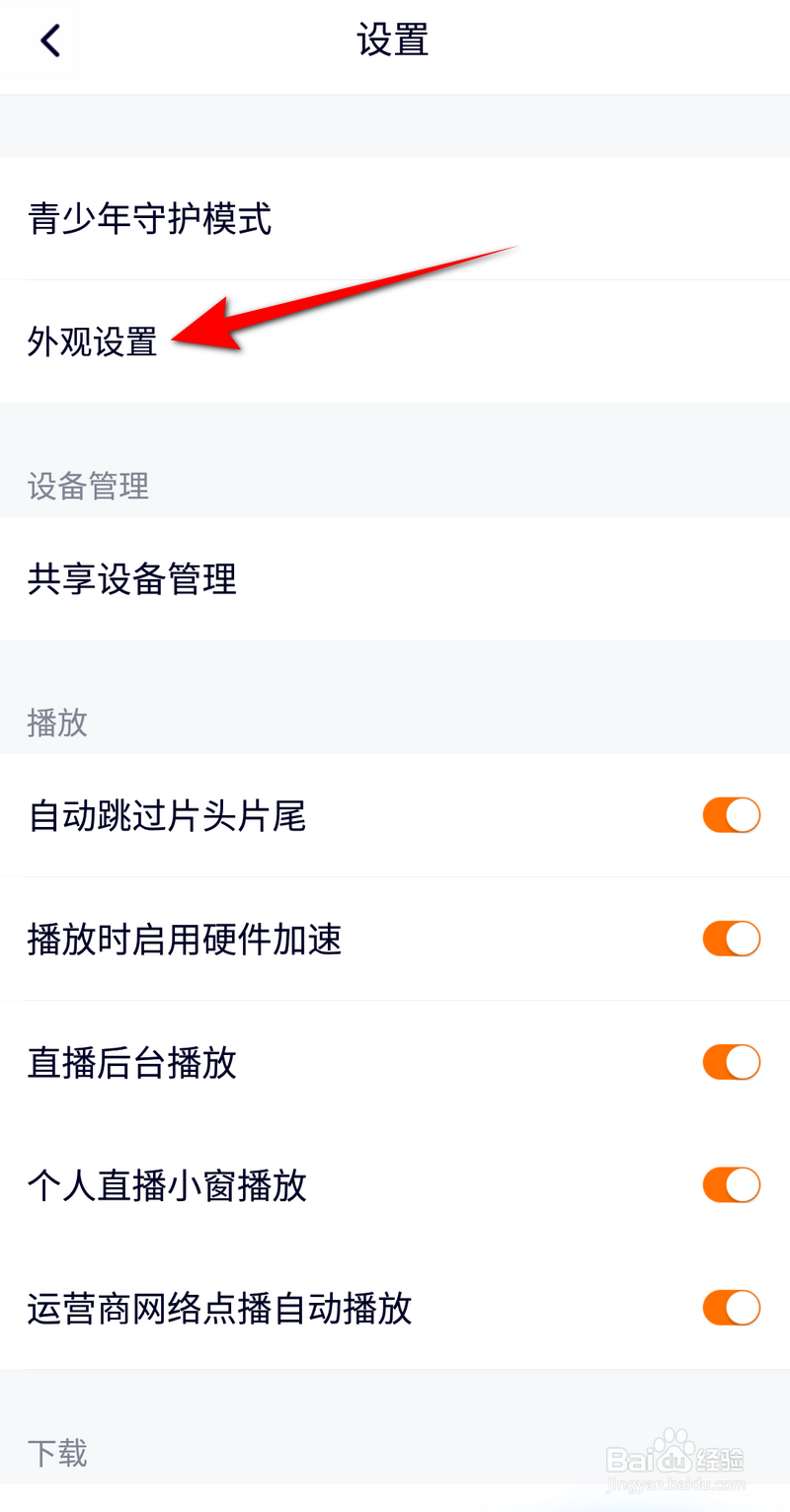The image size is (790, 1512).
Task: Click the 下载 section header
Action: pyautogui.click(x=57, y=1453)
